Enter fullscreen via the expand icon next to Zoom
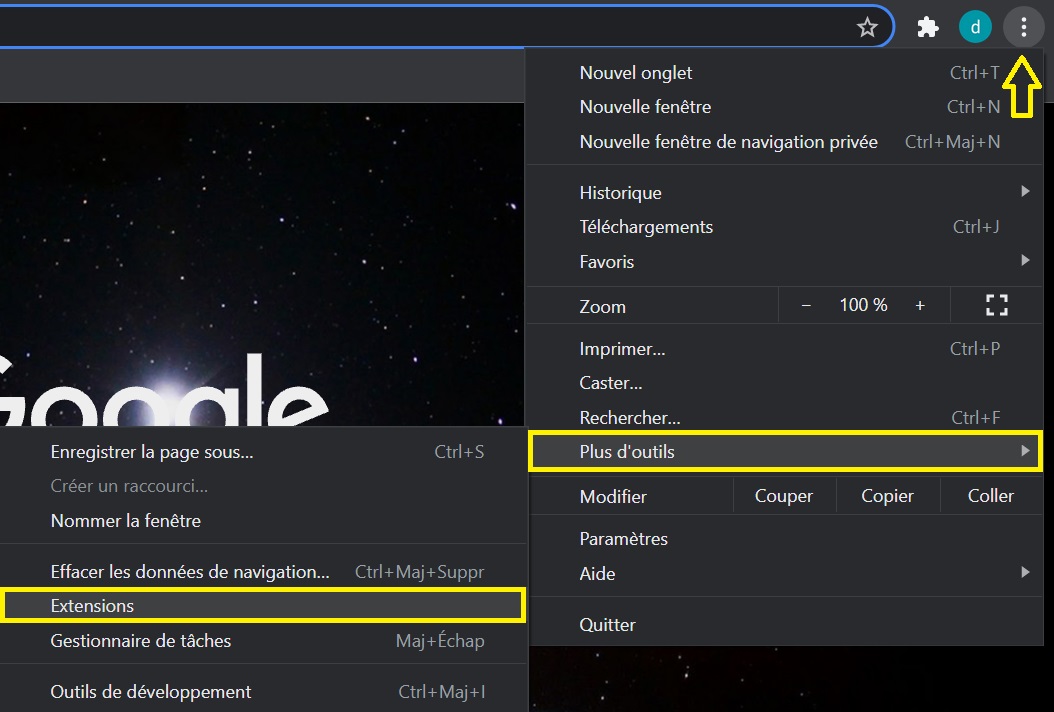Image resolution: width=1054 pixels, height=712 pixels. point(996,305)
